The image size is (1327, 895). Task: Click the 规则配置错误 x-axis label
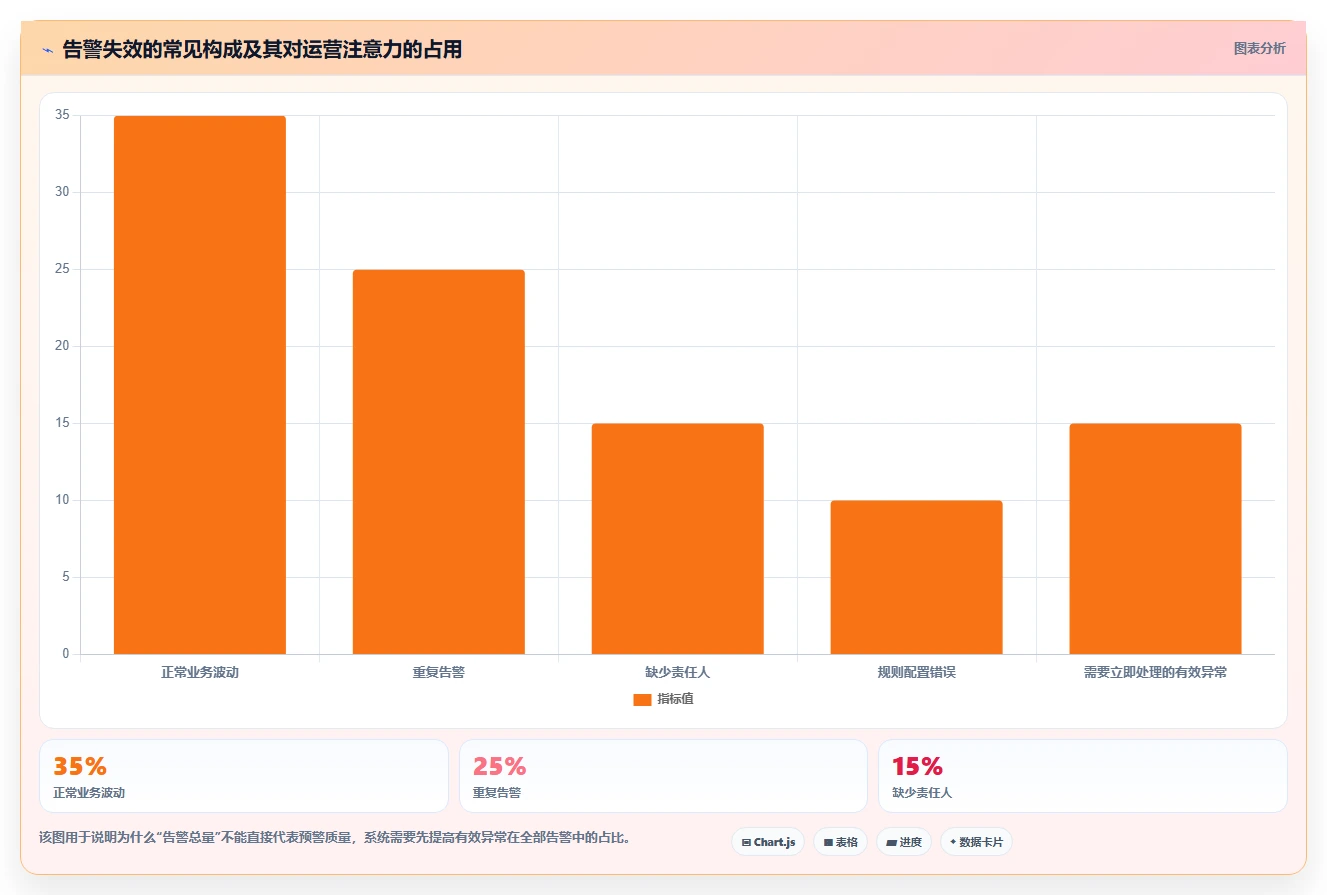916,672
